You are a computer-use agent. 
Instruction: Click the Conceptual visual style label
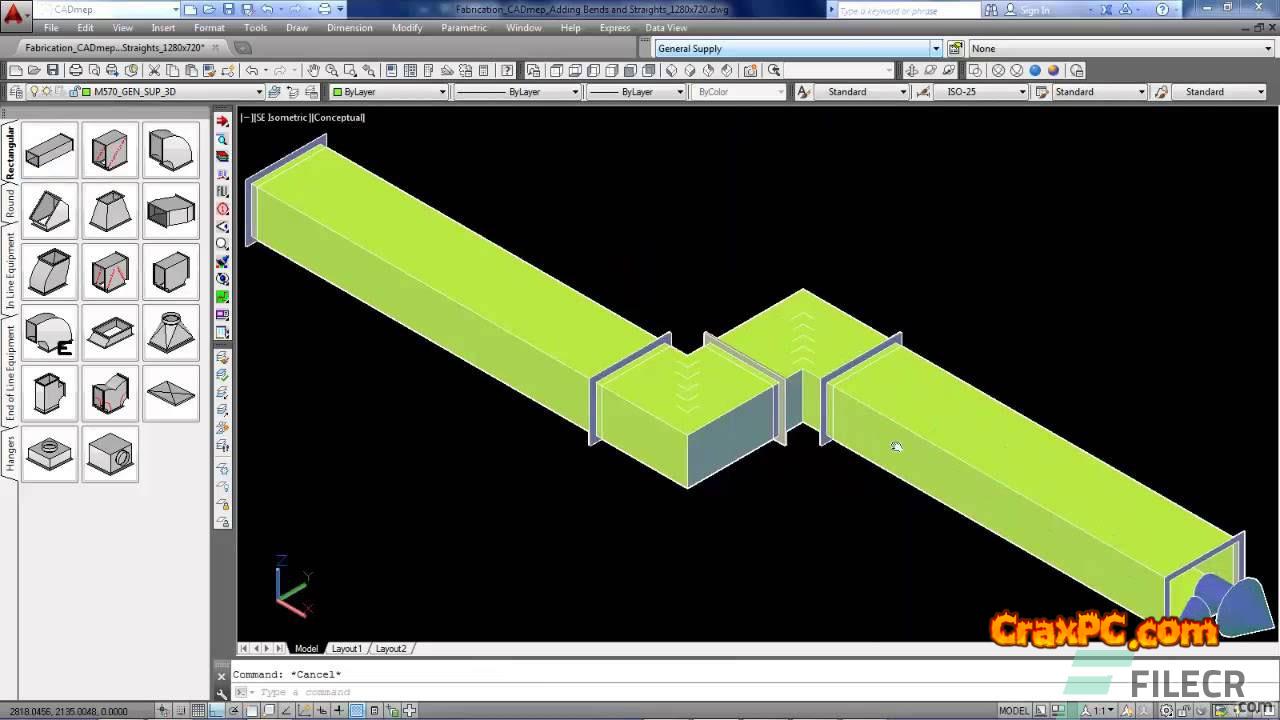(339, 118)
